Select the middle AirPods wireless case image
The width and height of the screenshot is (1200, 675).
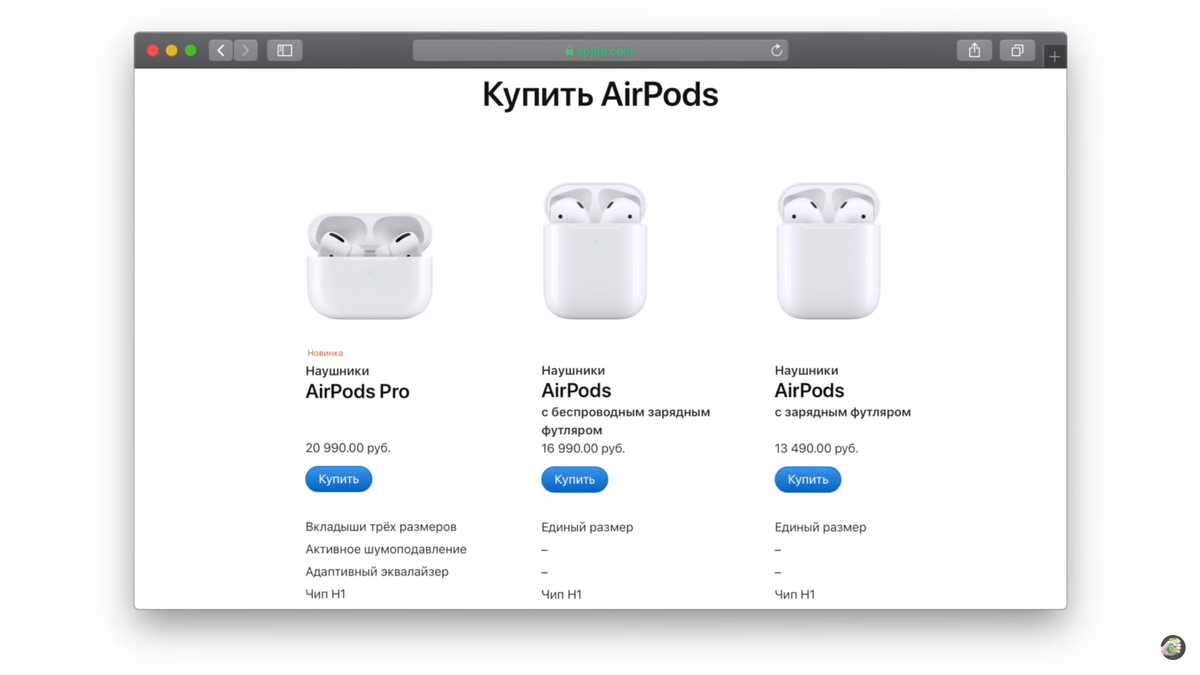(595, 251)
